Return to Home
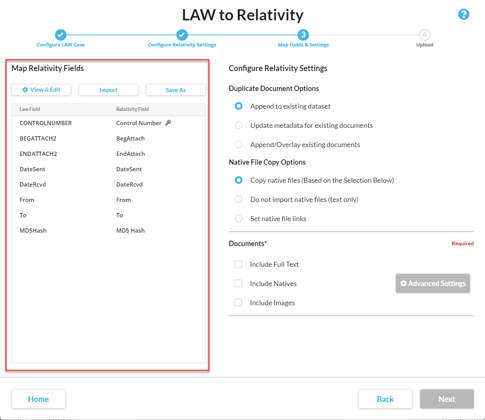The height and width of the screenshot is (420, 485). [x=38, y=399]
